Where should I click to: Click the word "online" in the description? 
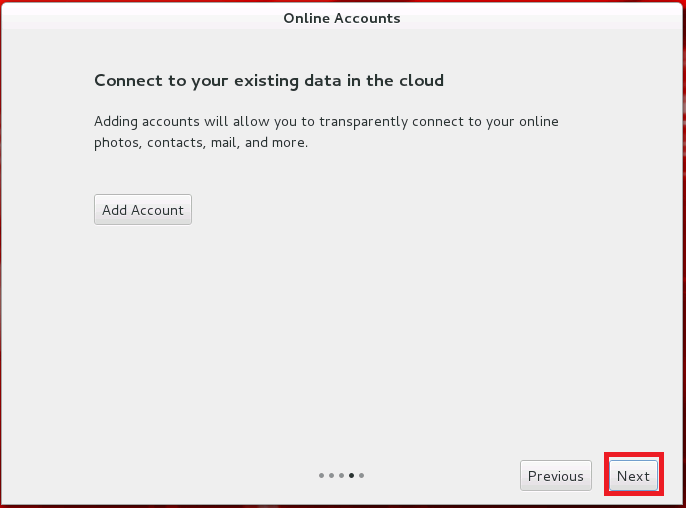pyautogui.click(x=537, y=122)
